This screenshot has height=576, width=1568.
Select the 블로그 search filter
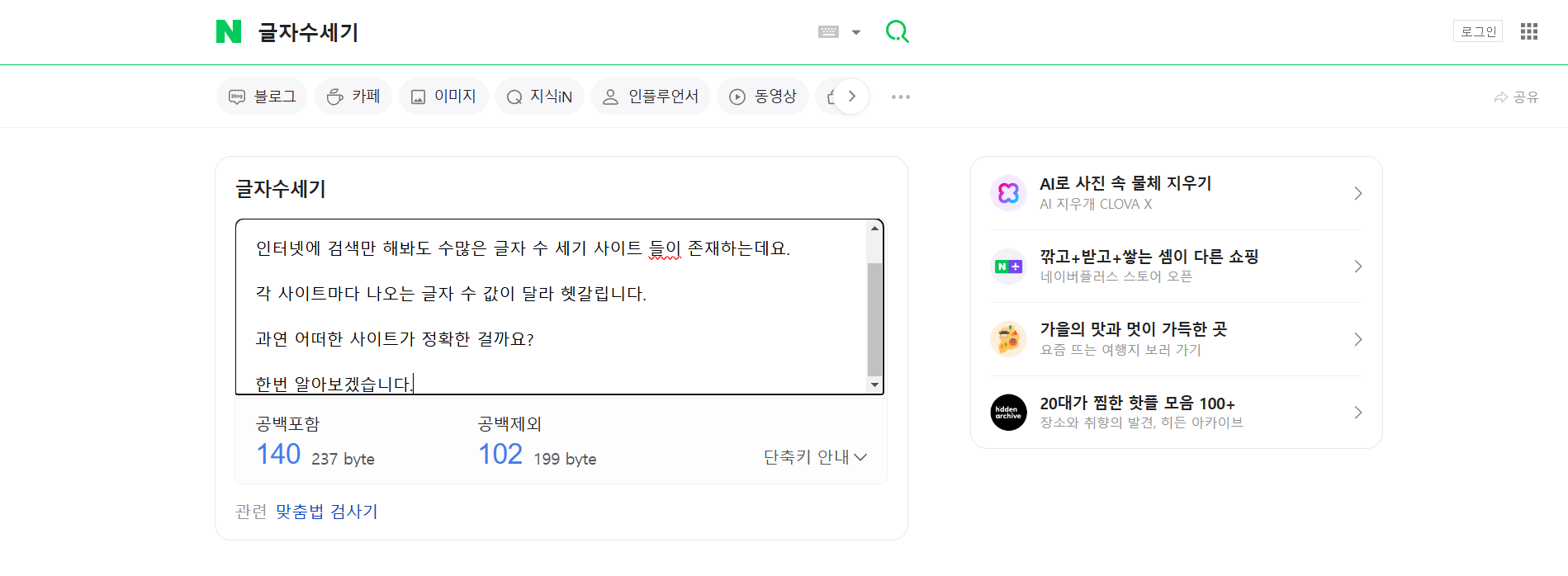click(x=262, y=96)
